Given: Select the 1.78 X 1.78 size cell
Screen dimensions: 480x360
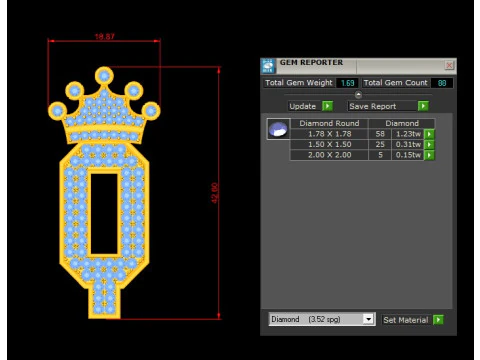Looking at the screenshot, I should (329, 134).
